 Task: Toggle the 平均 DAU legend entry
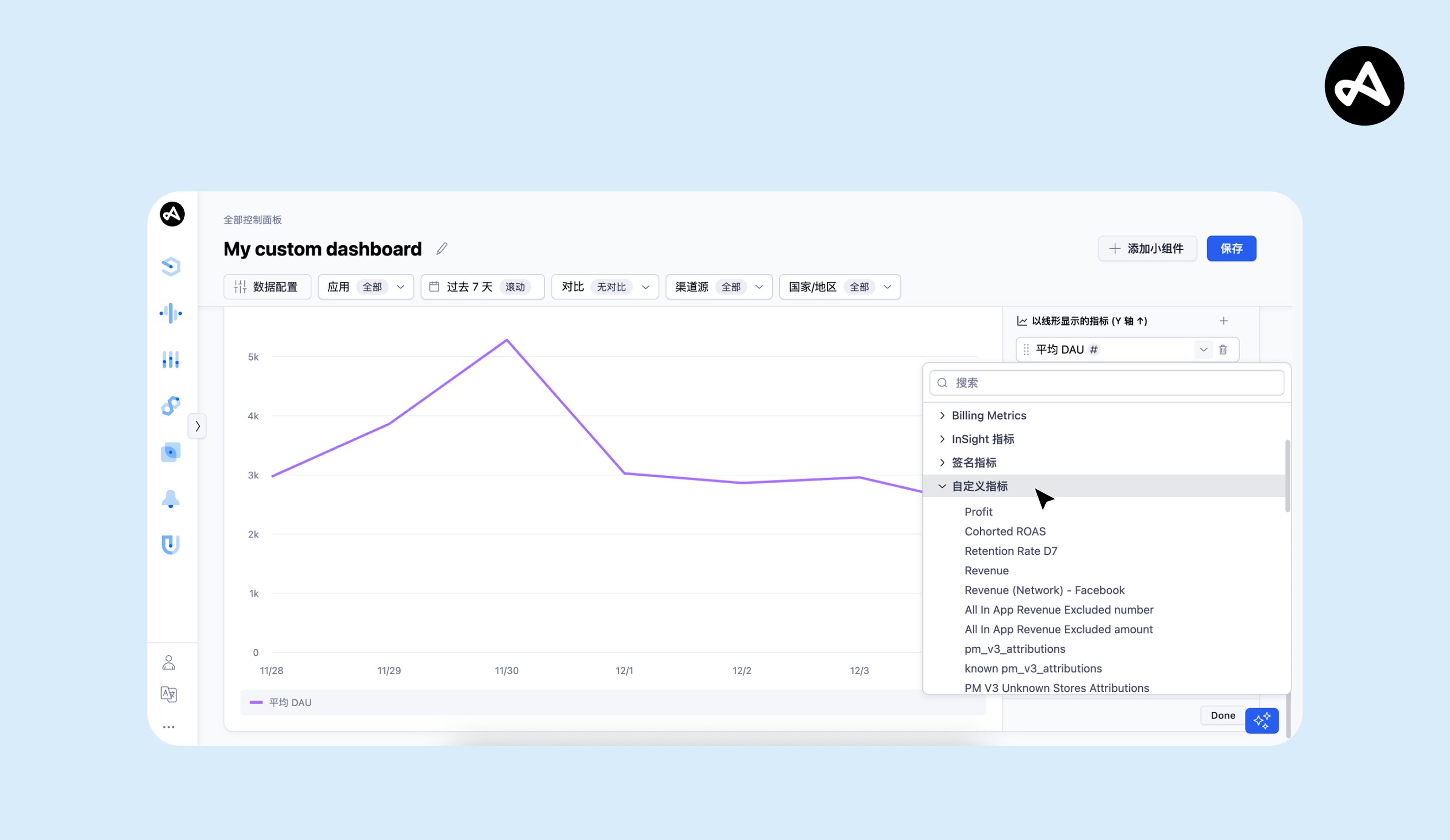[282, 702]
